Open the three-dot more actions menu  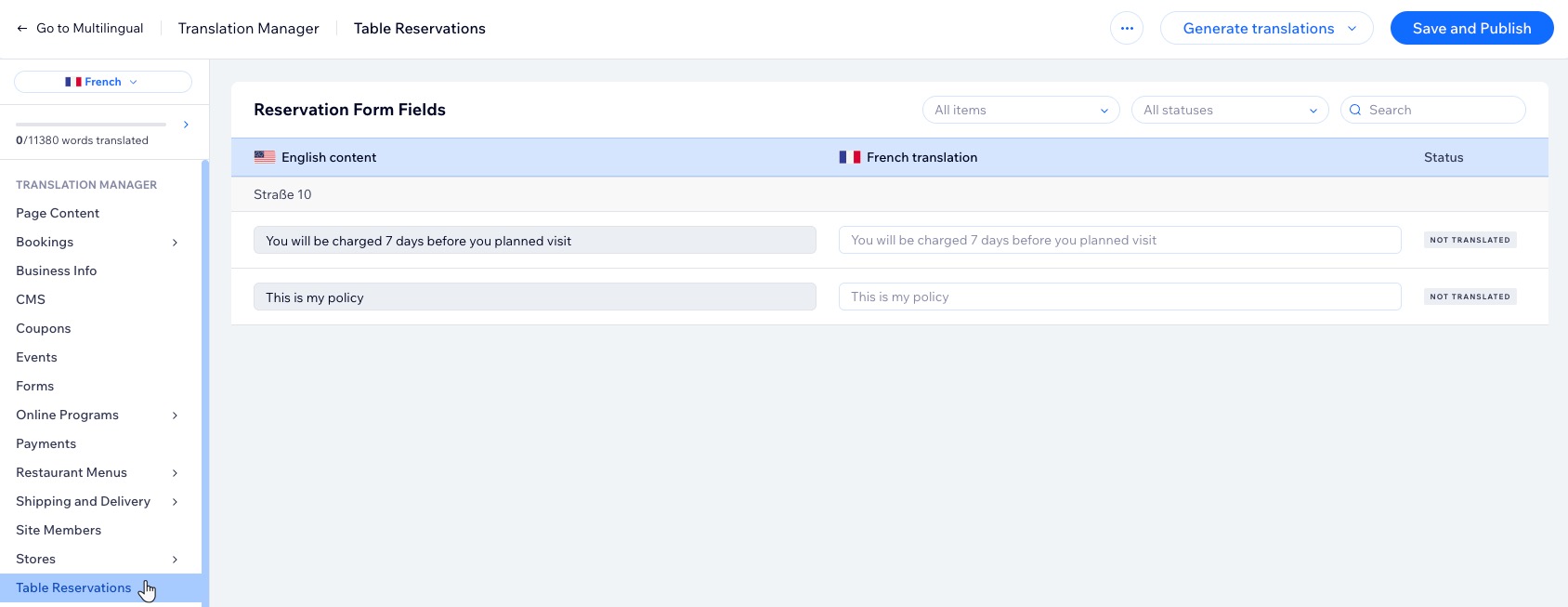tap(1127, 28)
